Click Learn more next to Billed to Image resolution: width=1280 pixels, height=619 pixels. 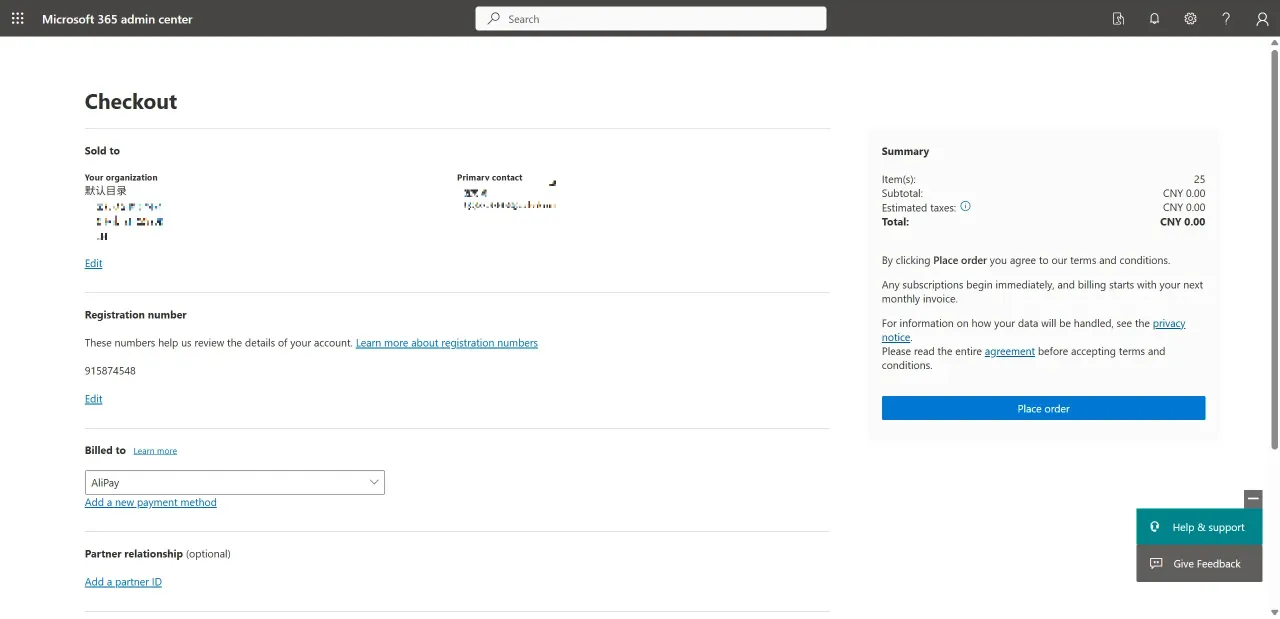[x=155, y=451]
